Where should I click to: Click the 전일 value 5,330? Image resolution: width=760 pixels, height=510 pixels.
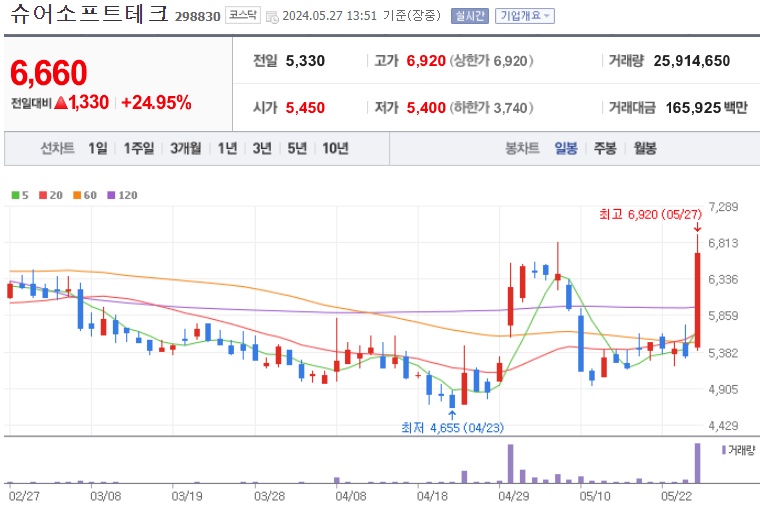[x=305, y=61]
